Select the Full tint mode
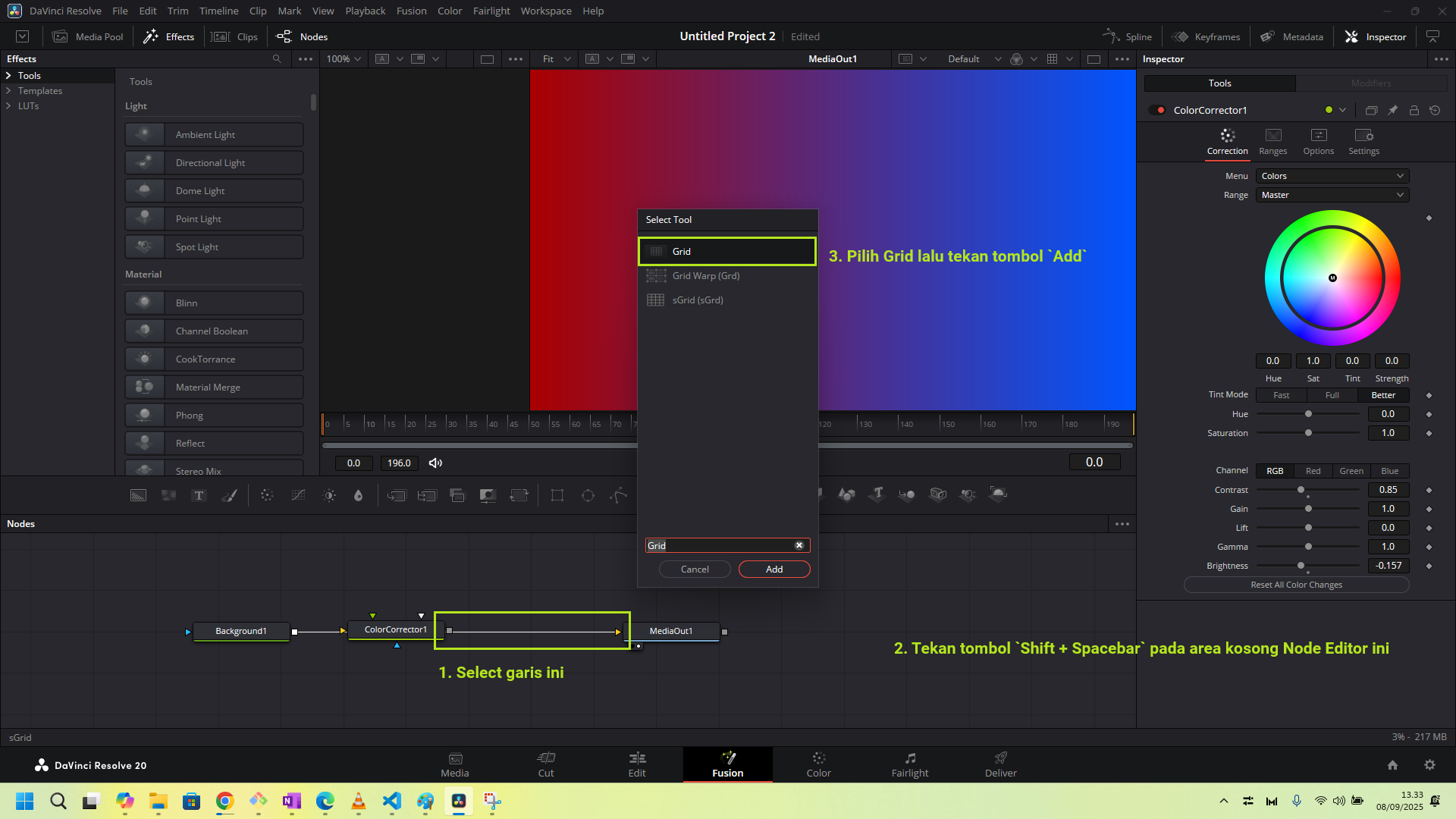The height and width of the screenshot is (819, 1456). [x=1332, y=395]
